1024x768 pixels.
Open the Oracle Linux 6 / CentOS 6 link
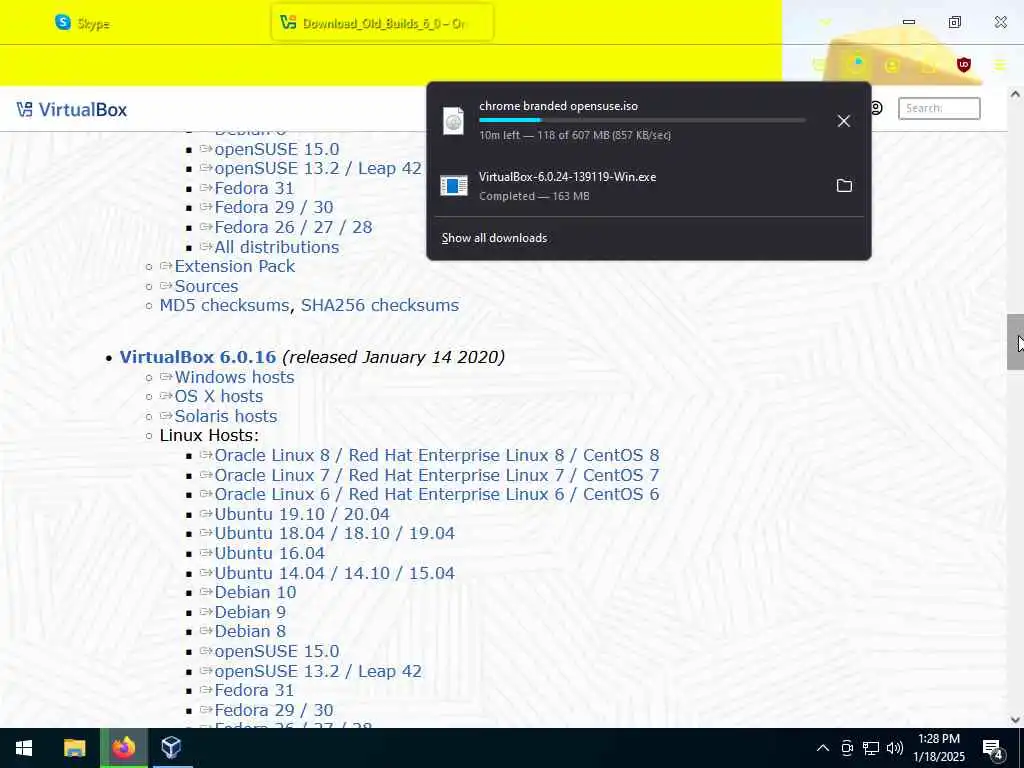pos(437,494)
